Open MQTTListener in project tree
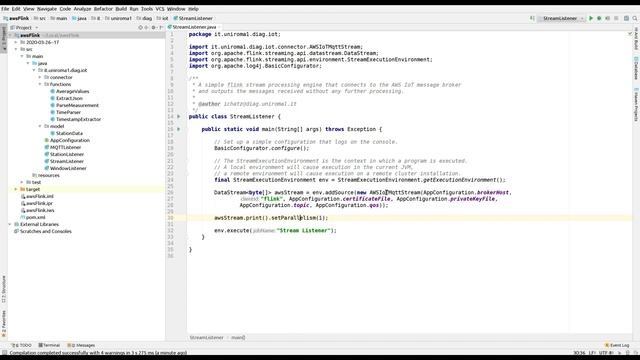 [65, 147]
